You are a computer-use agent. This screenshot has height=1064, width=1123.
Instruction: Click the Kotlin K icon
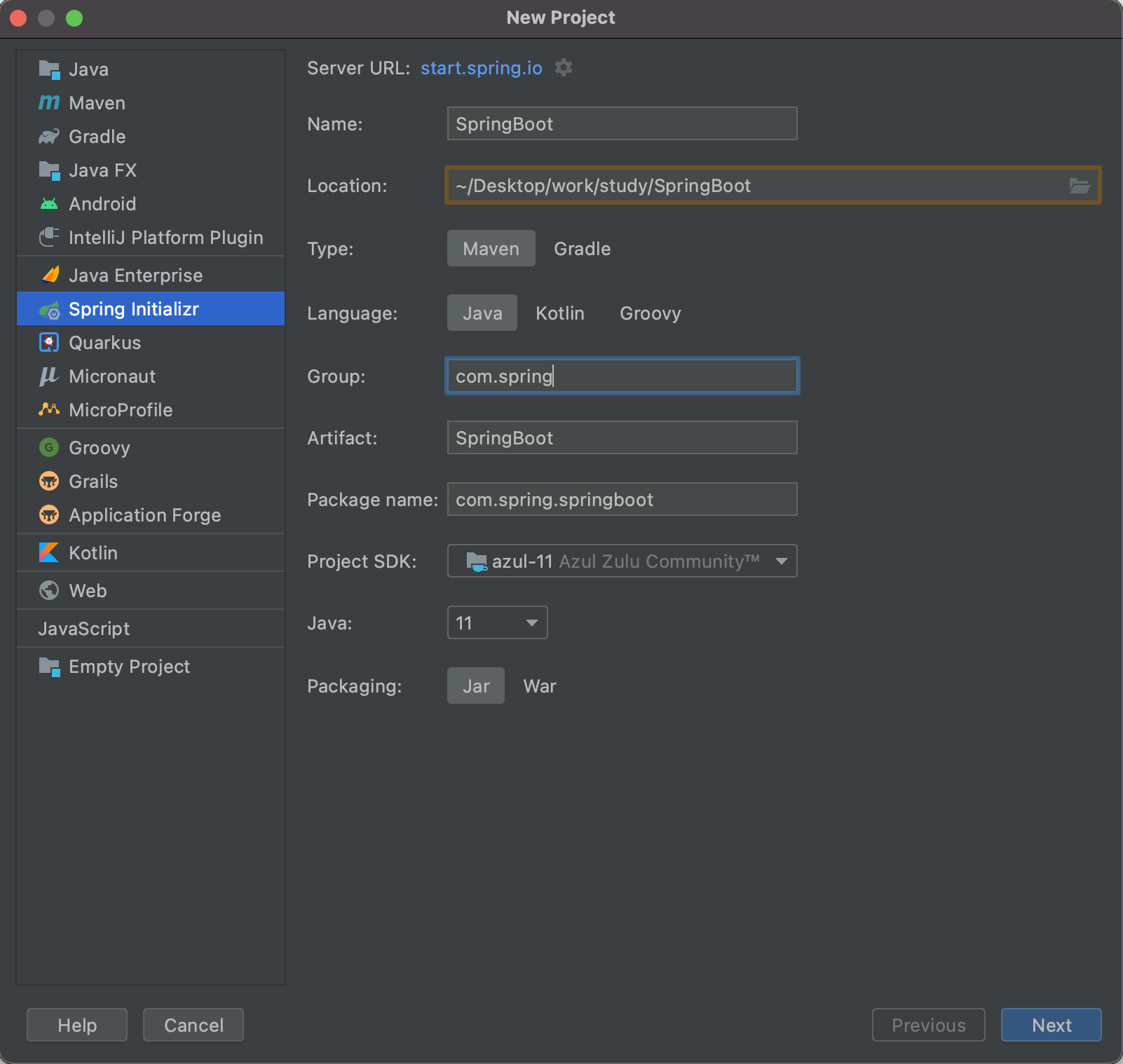click(49, 553)
